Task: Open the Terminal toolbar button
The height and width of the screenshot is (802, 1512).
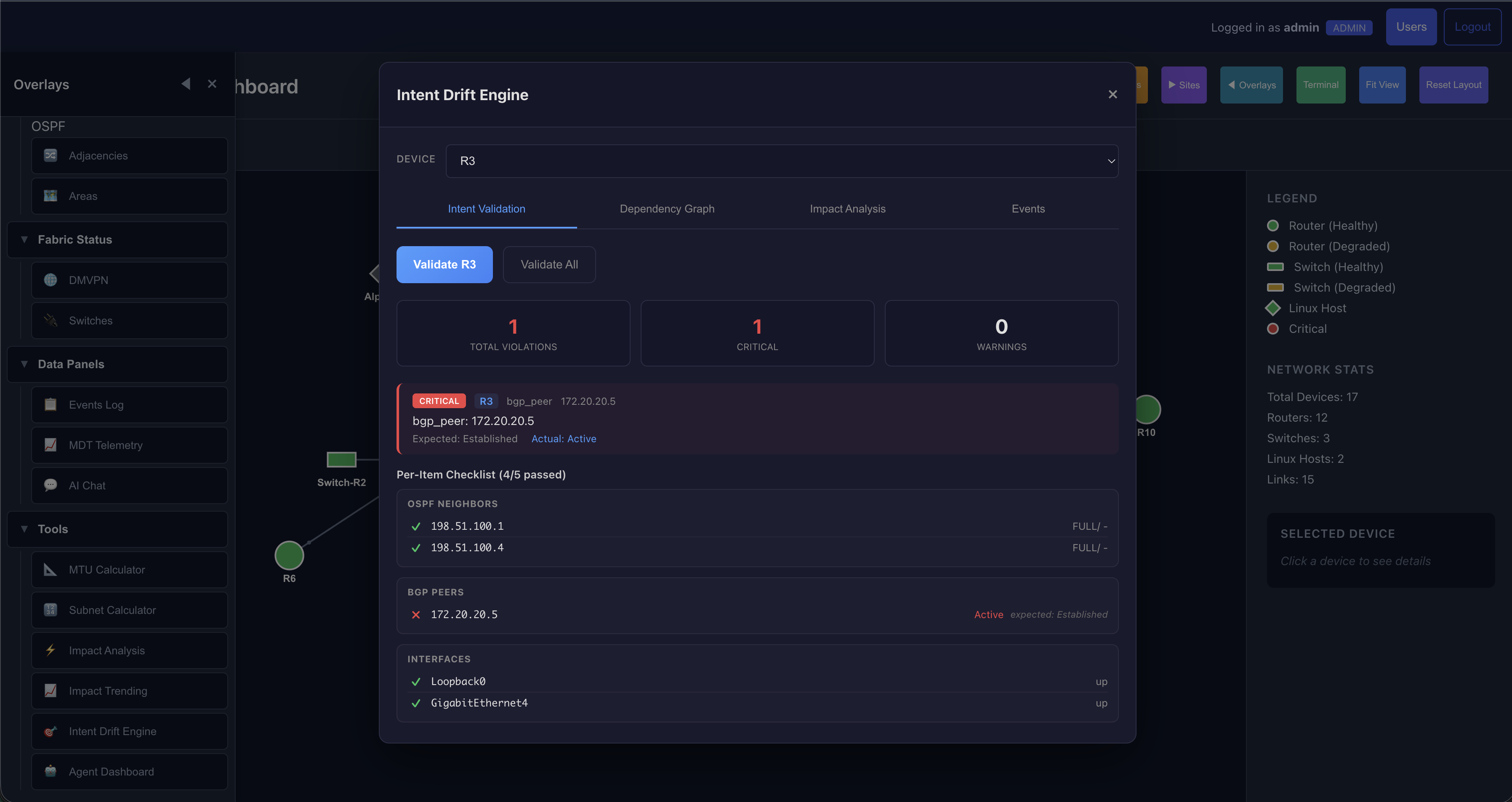Action: pos(1320,85)
